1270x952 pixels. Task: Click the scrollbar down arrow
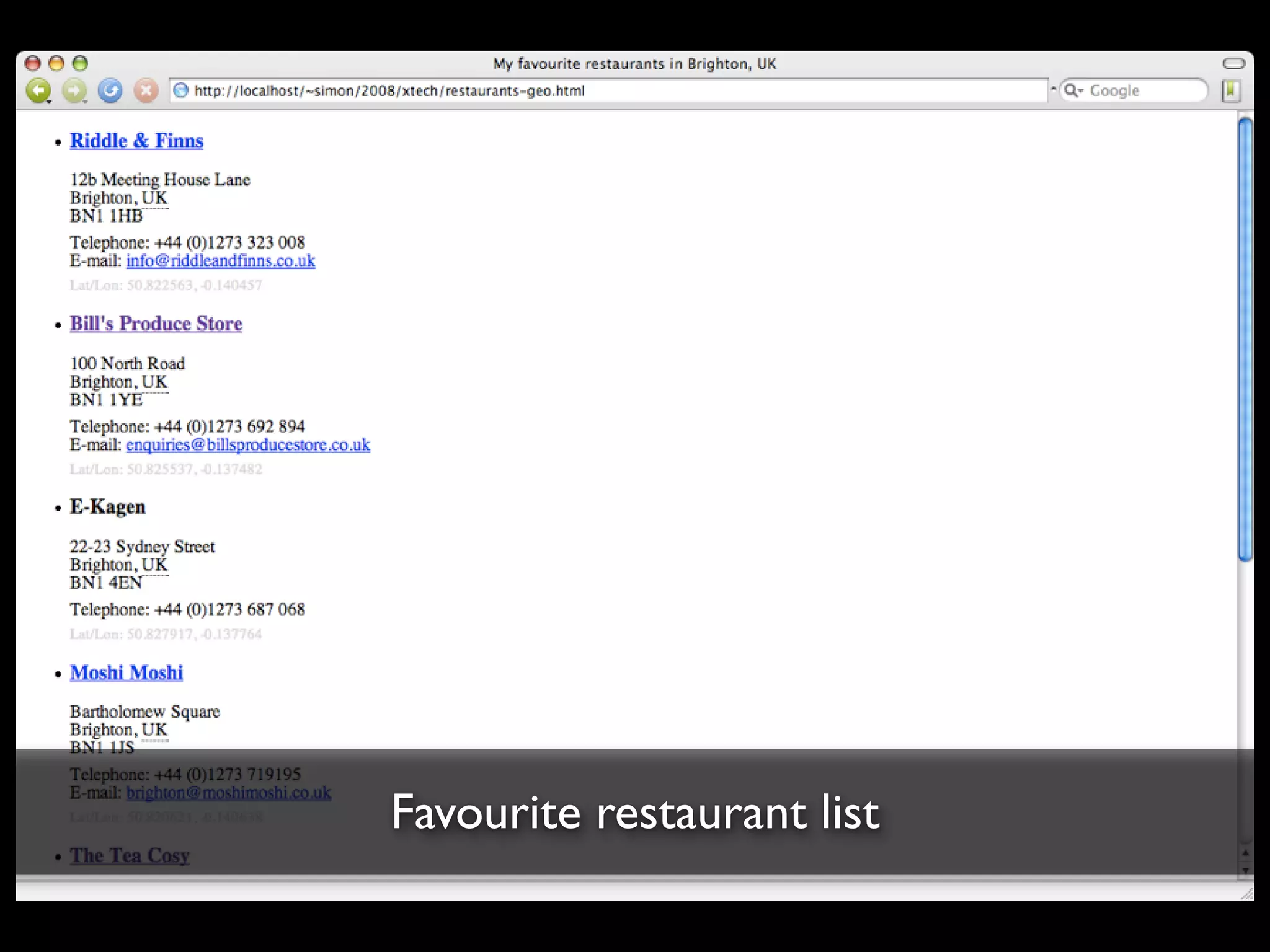(x=1245, y=870)
